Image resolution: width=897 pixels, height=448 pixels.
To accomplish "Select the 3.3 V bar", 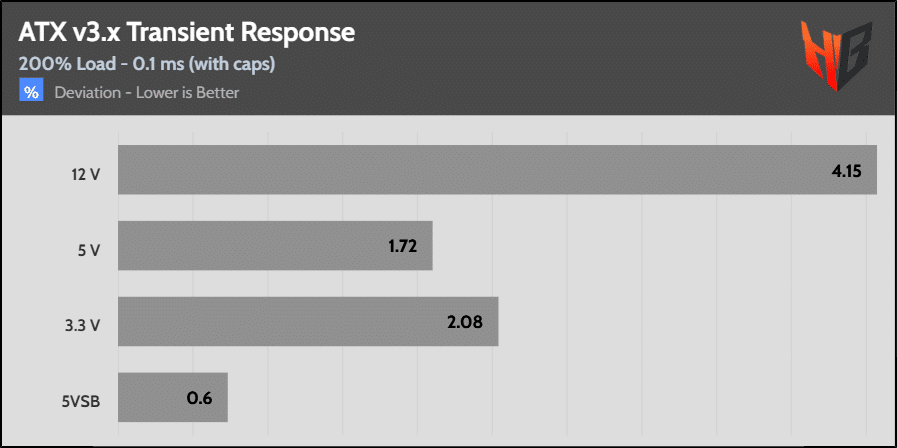I will (x=308, y=321).
